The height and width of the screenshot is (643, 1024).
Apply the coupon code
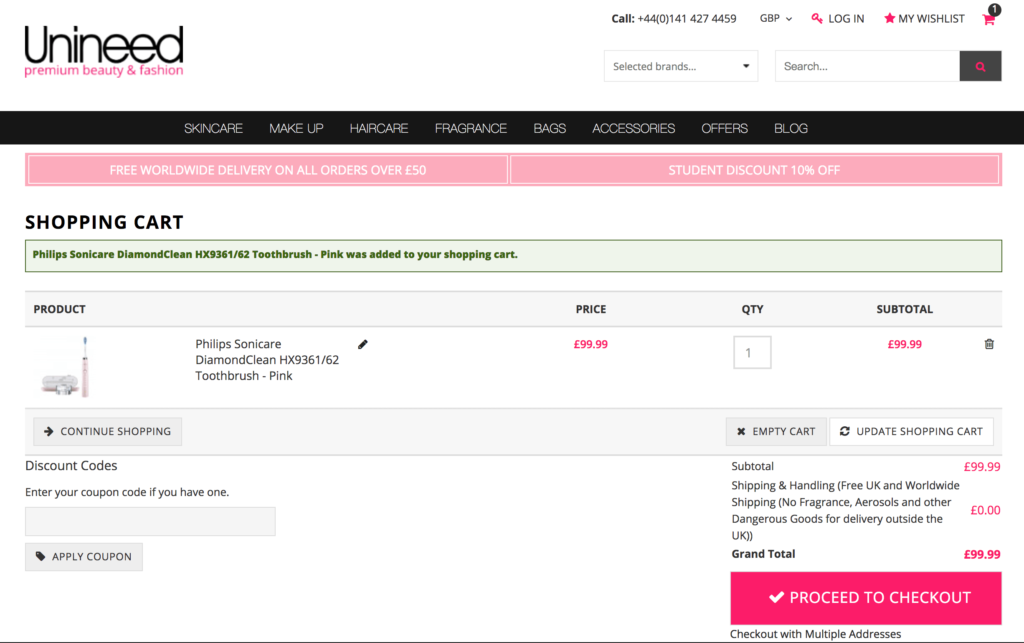(x=84, y=557)
